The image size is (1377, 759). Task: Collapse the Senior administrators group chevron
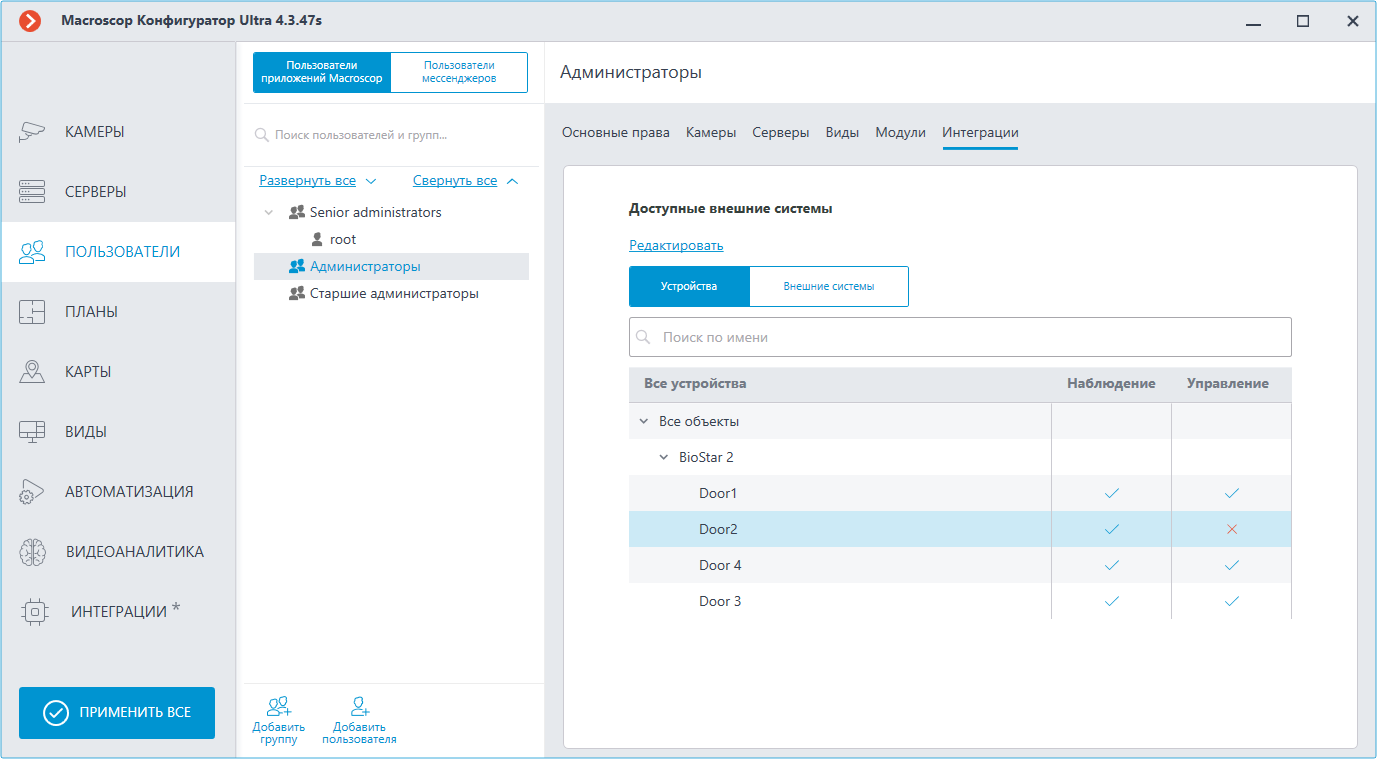pyautogui.click(x=268, y=213)
